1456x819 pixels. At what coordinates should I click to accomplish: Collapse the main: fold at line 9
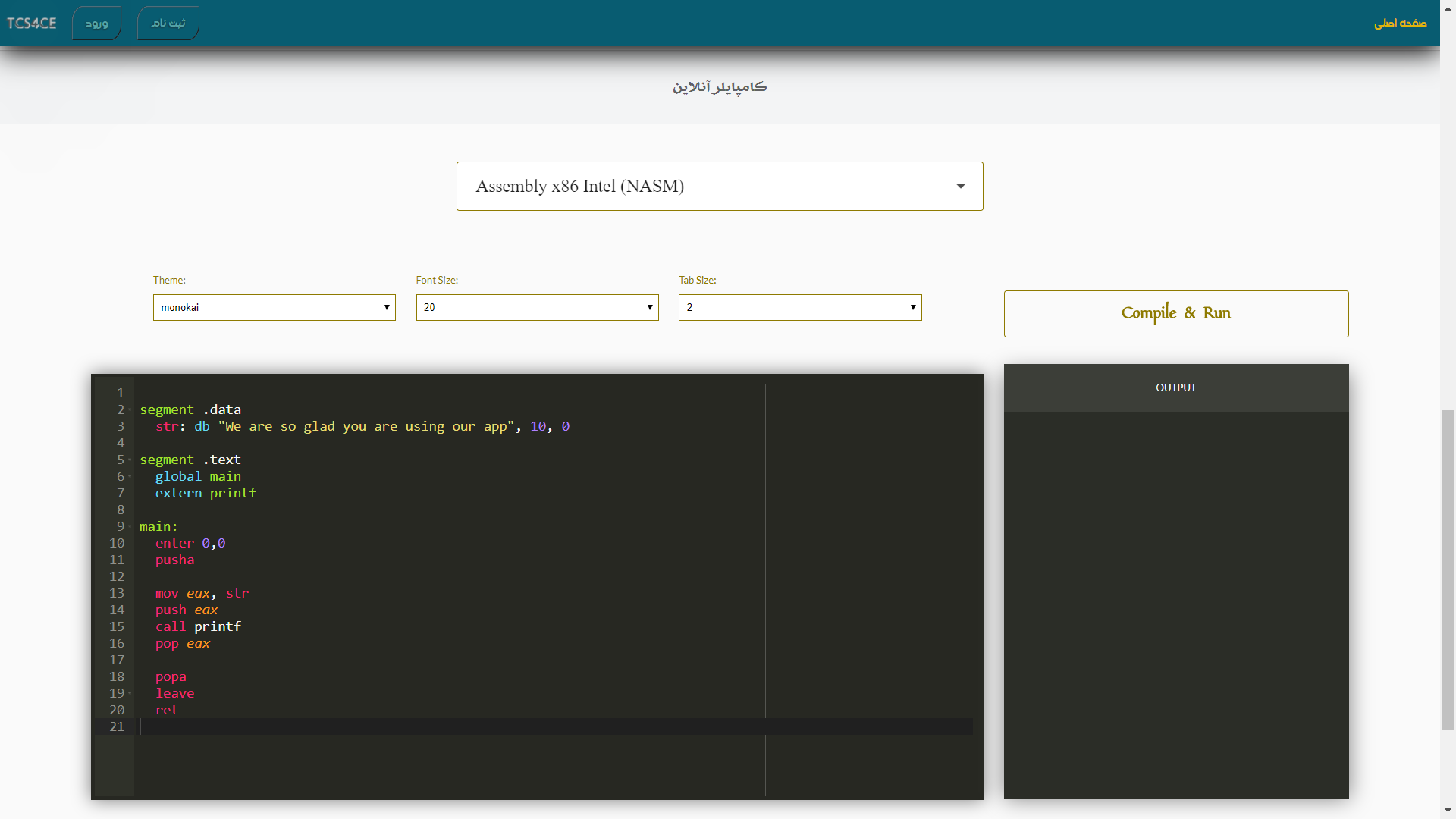[130, 526]
